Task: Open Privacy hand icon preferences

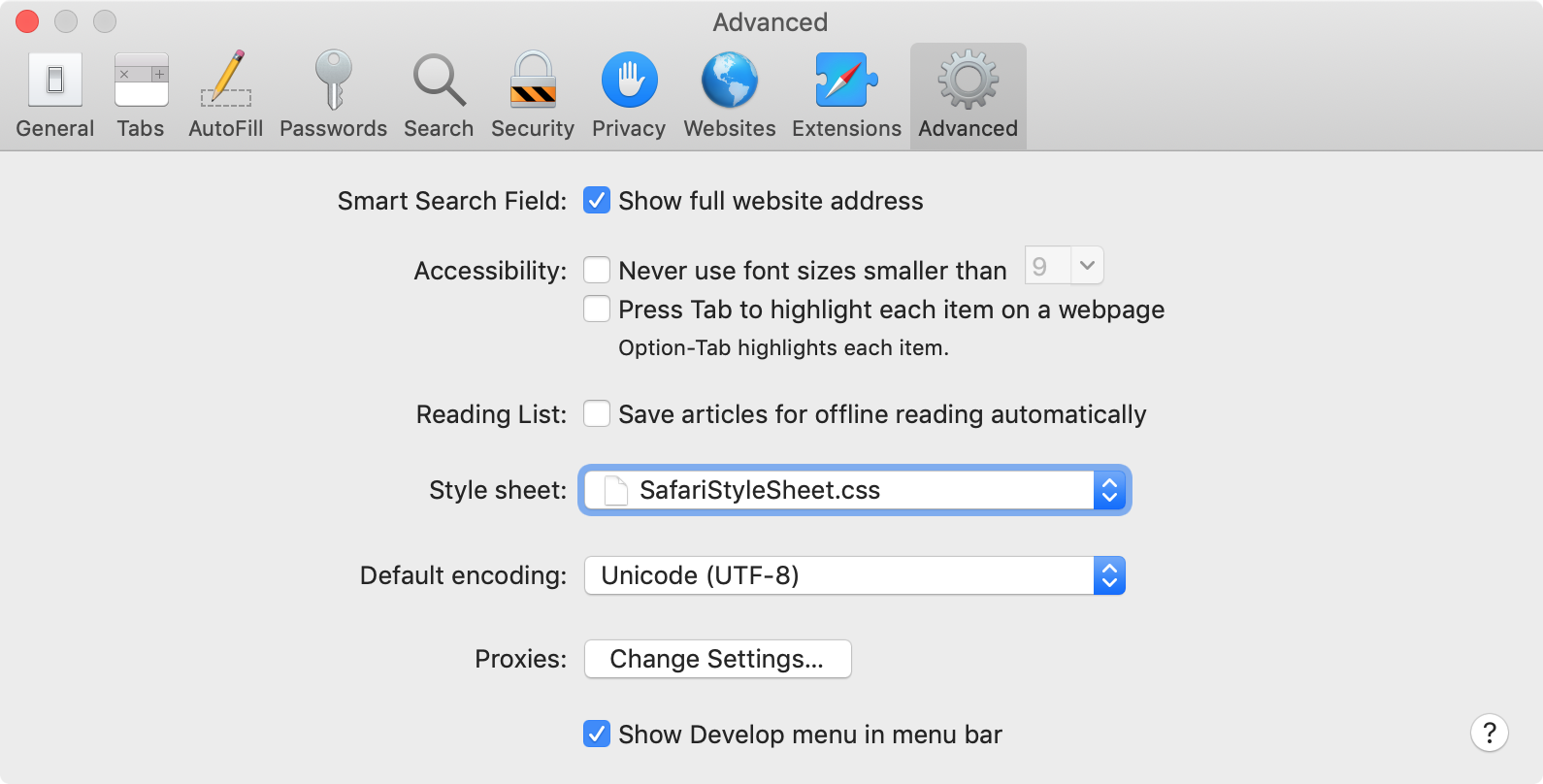Action: point(629,95)
